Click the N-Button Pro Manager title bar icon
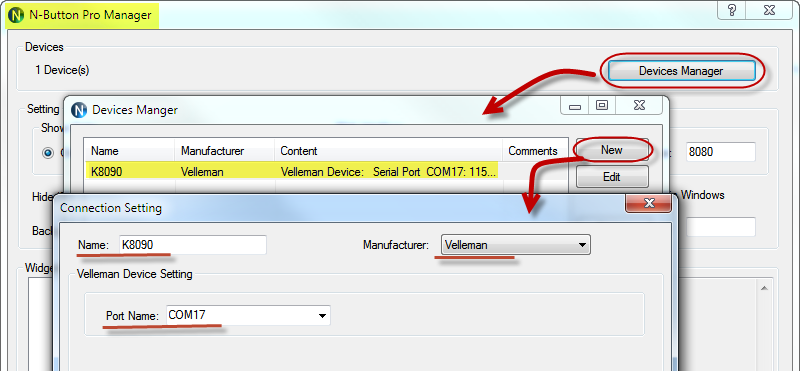 tap(15, 15)
